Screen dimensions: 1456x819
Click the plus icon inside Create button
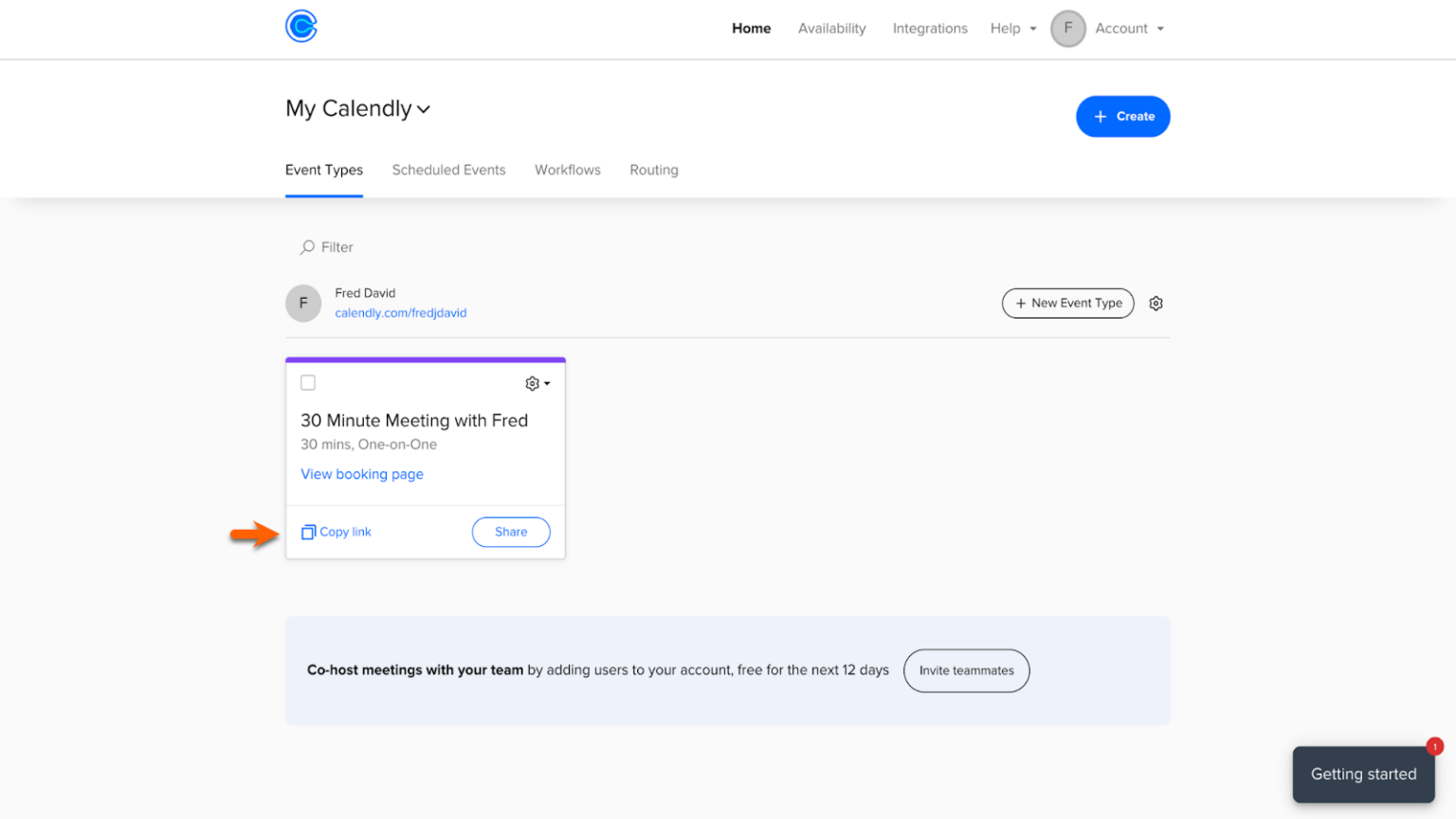coord(1099,116)
